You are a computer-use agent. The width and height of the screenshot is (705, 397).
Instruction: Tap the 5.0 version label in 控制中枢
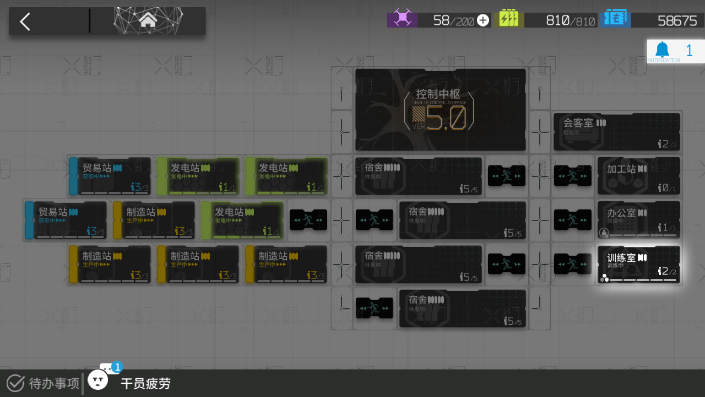coord(445,118)
